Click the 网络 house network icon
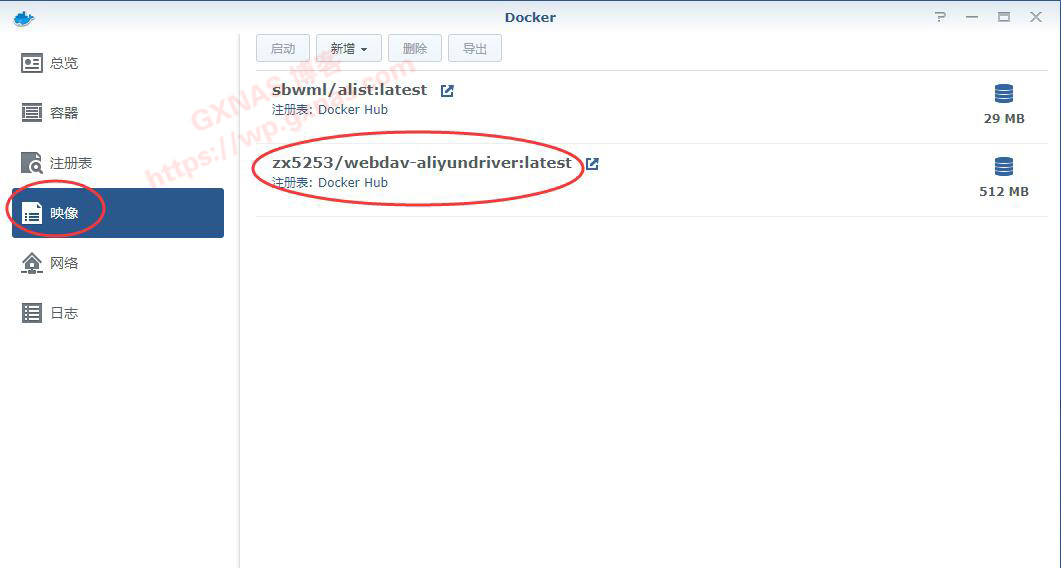Viewport: 1061px width, 568px height. click(x=32, y=263)
